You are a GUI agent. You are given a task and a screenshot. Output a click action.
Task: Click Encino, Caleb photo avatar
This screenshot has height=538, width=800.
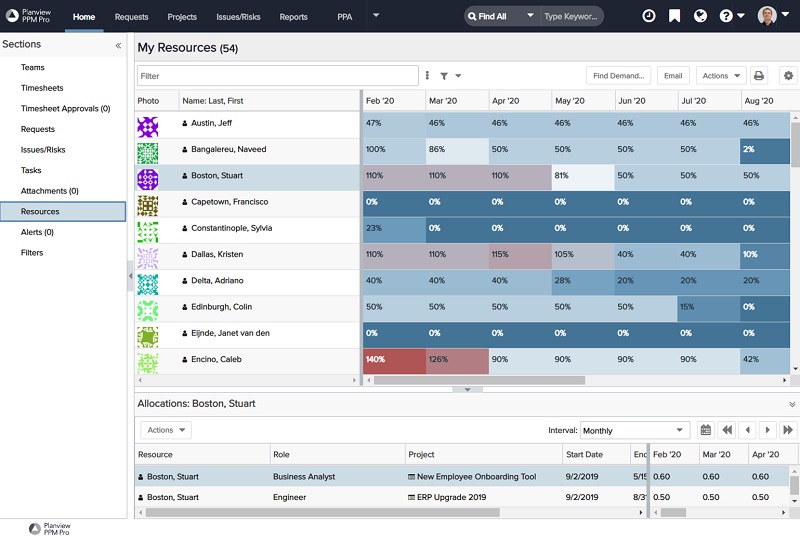click(x=147, y=363)
